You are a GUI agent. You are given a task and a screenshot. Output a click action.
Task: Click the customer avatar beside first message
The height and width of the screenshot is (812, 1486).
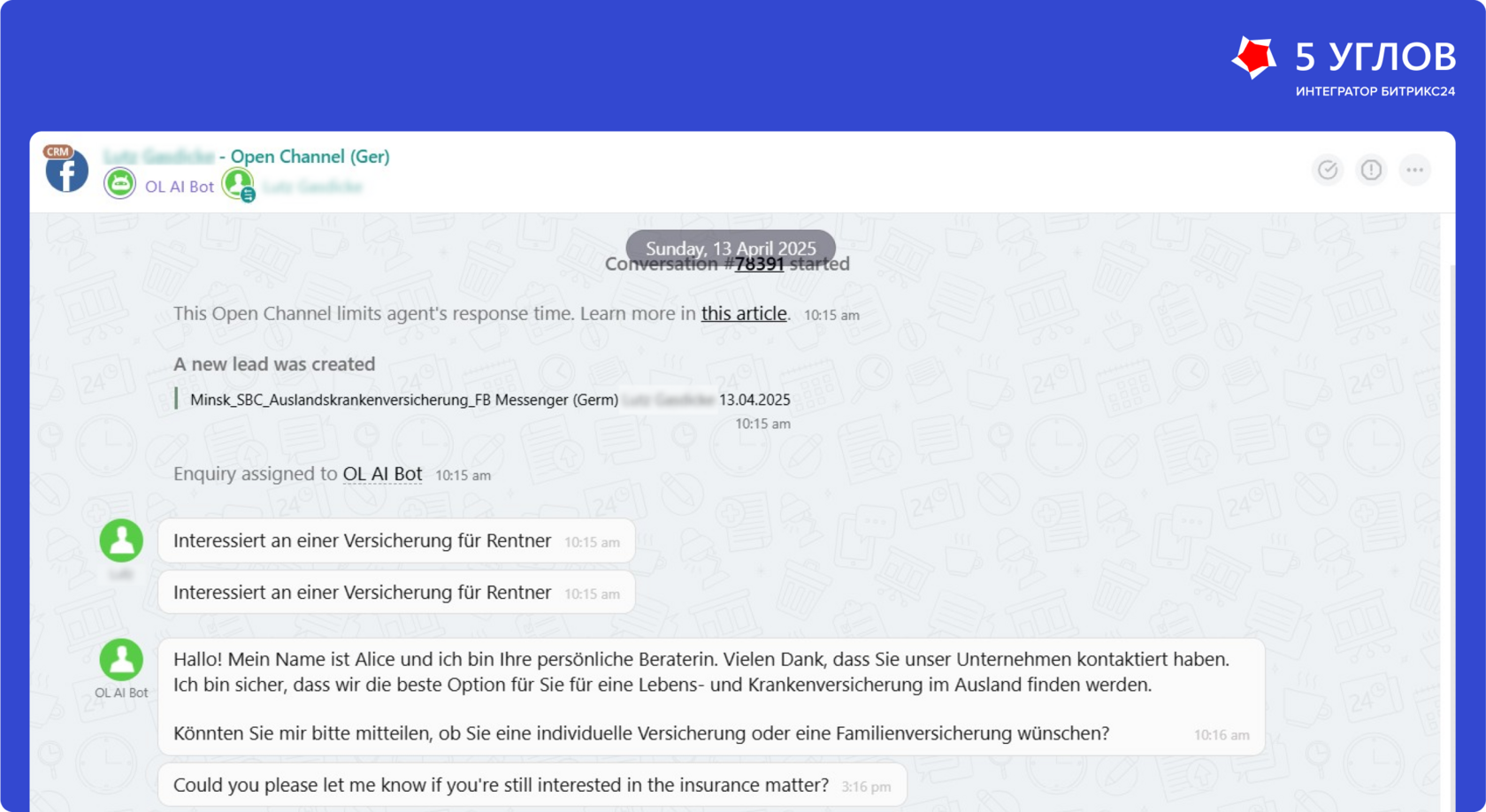[121, 540]
